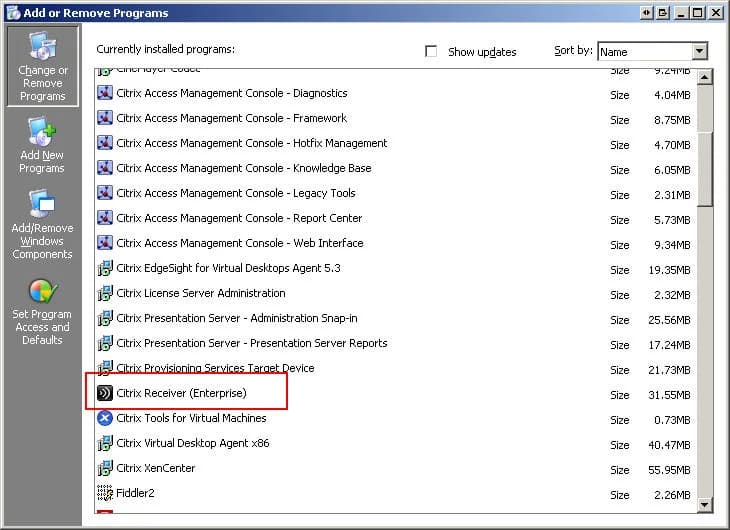This screenshot has height=530, width=730.
Task: Click icon of Console - Report Center entry
Action: pyautogui.click(x=105, y=218)
